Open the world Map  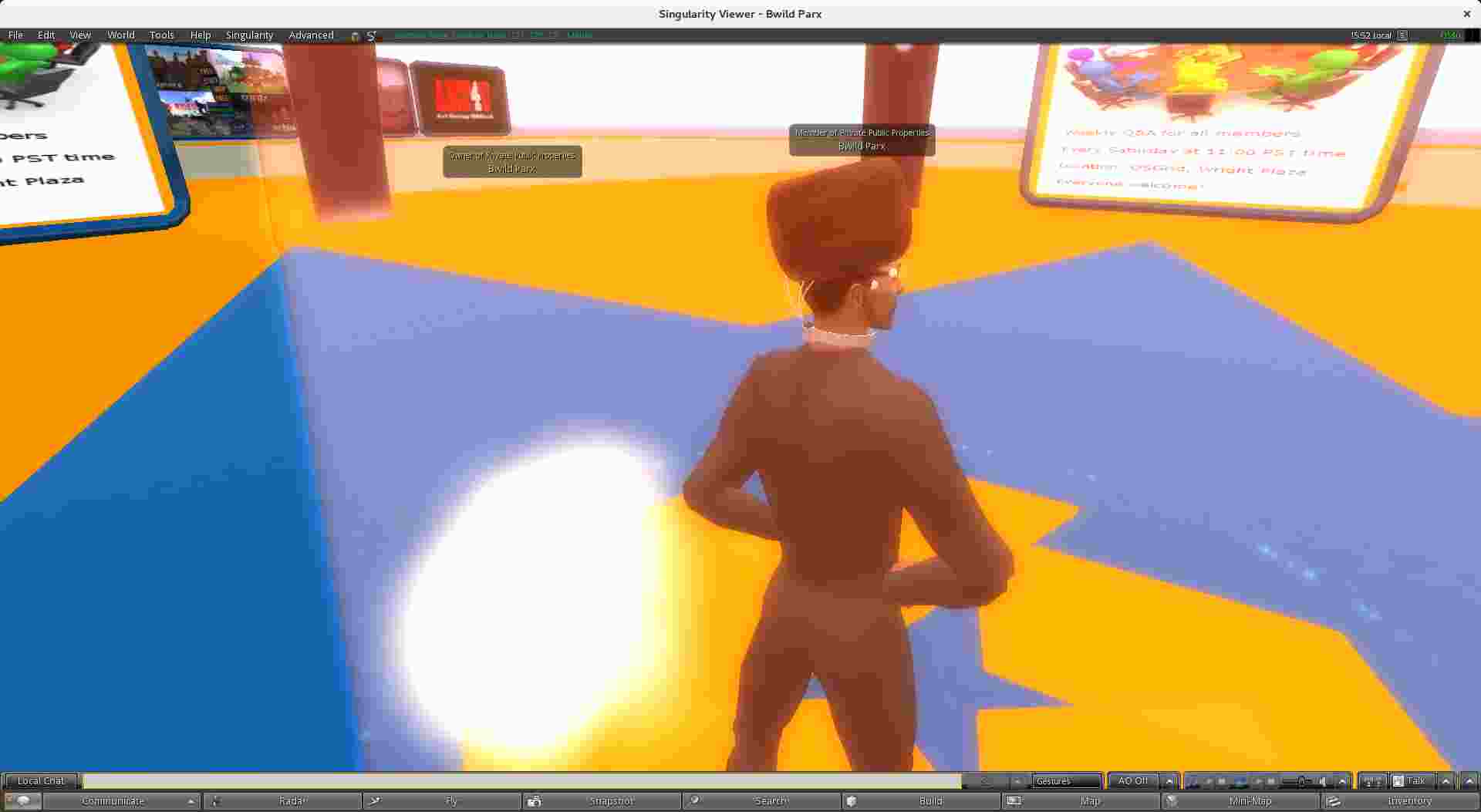1081,801
